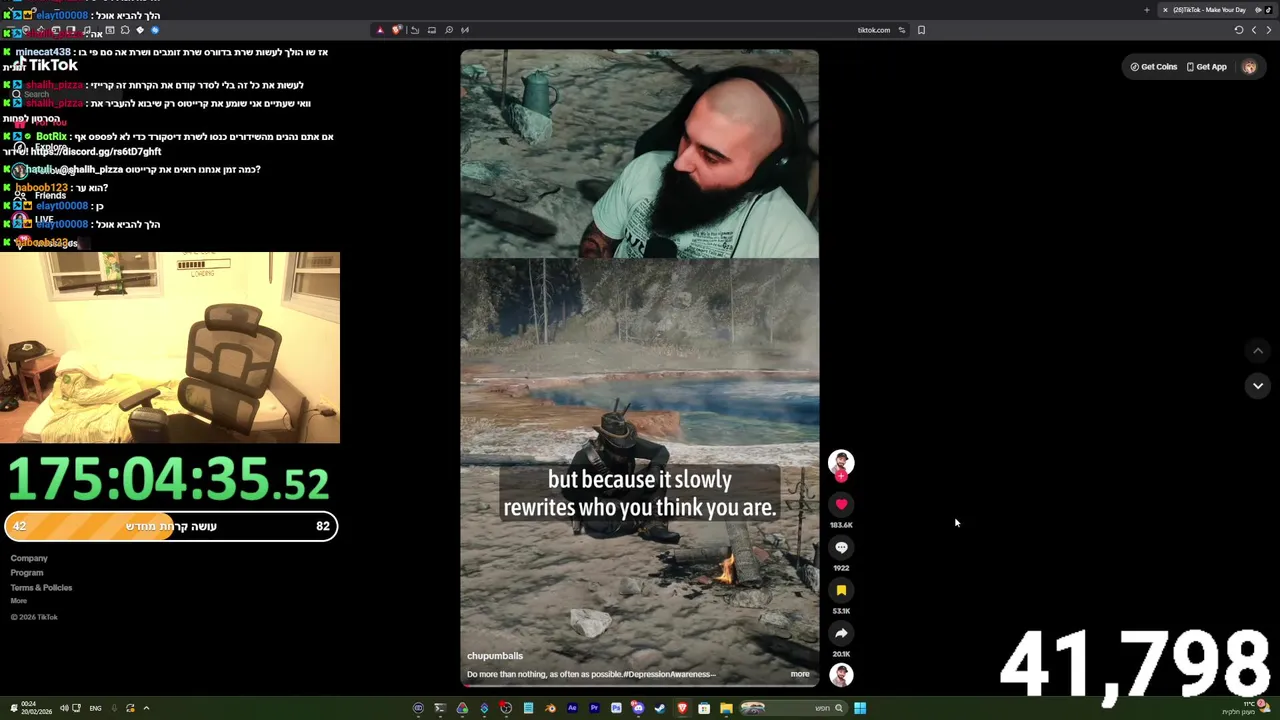Viewport: 1280px width, 720px height.
Task: Close the TikTok - Make Your Day tab
Action: 1165,10
